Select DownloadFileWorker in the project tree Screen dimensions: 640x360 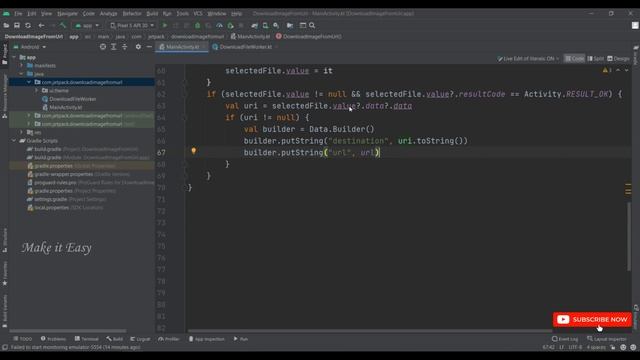point(69,99)
